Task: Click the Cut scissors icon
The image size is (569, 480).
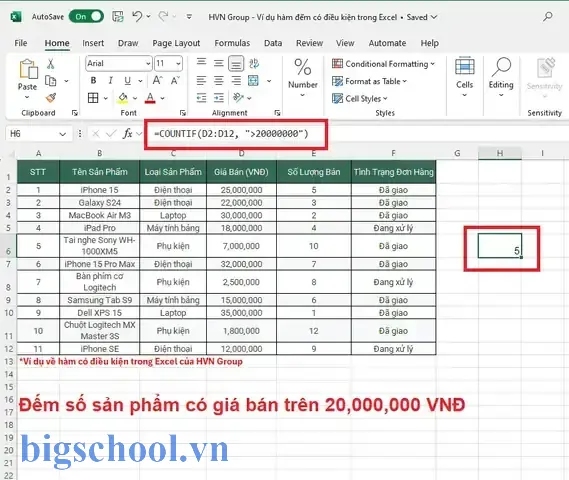Action: pos(50,64)
